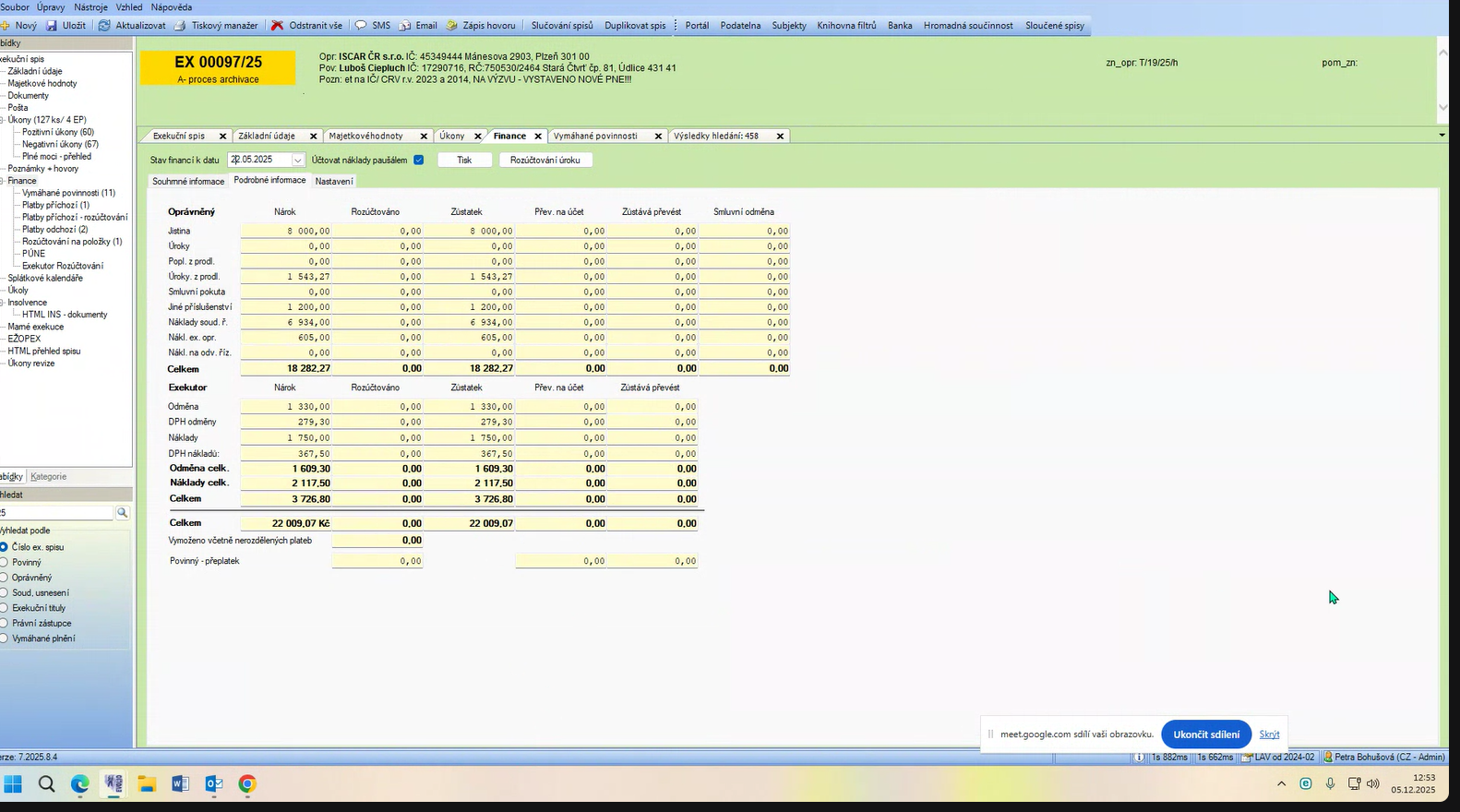The width and height of the screenshot is (1460, 812).
Task: Select the Oprávněný search radio button
Action: tap(4, 578)
